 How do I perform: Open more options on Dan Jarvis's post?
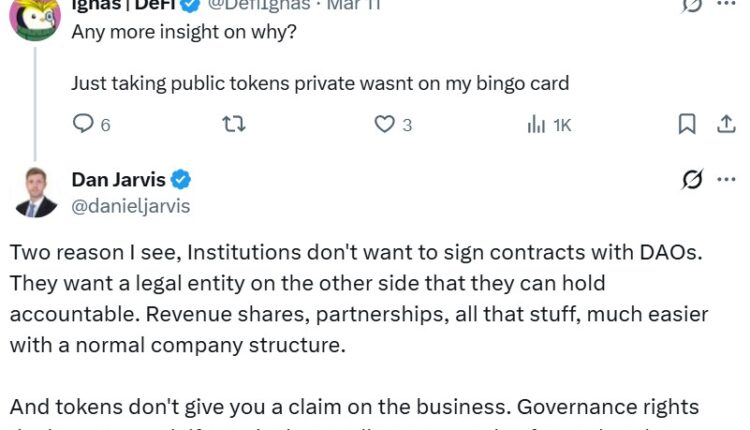tap(726, 180)
